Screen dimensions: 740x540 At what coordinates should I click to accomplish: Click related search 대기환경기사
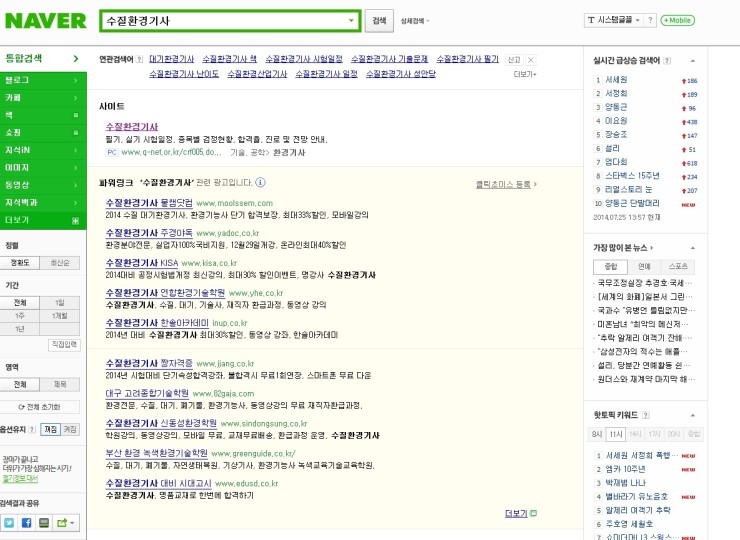tap(172, 59)
